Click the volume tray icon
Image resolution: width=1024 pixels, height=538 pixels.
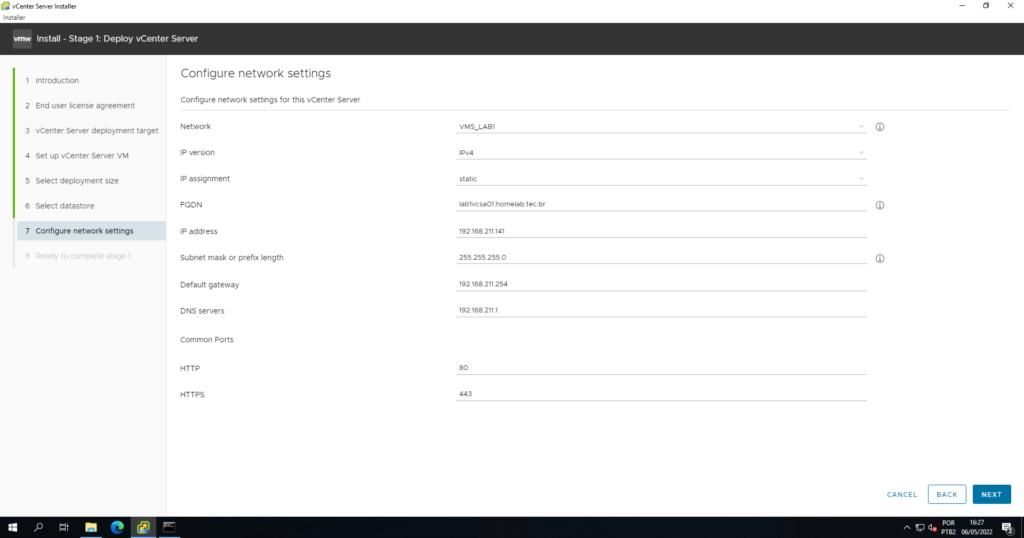(932, 528)
